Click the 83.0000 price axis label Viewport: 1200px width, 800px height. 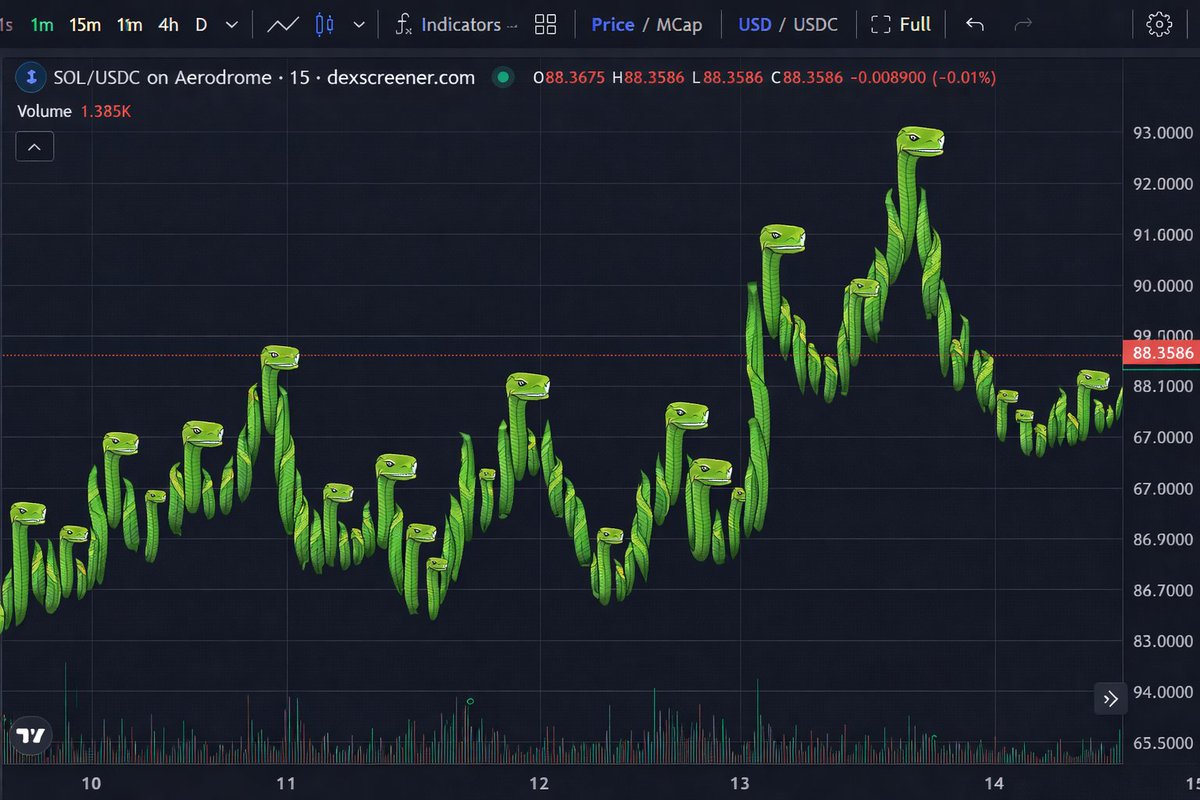[1163, 641]
